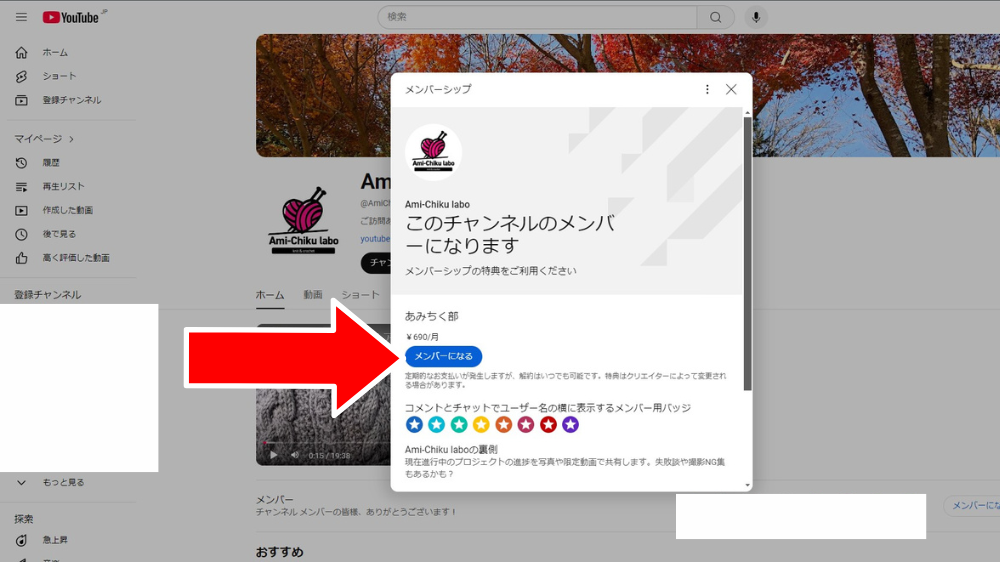Mute the featured video volume

[x=295, y=455]
